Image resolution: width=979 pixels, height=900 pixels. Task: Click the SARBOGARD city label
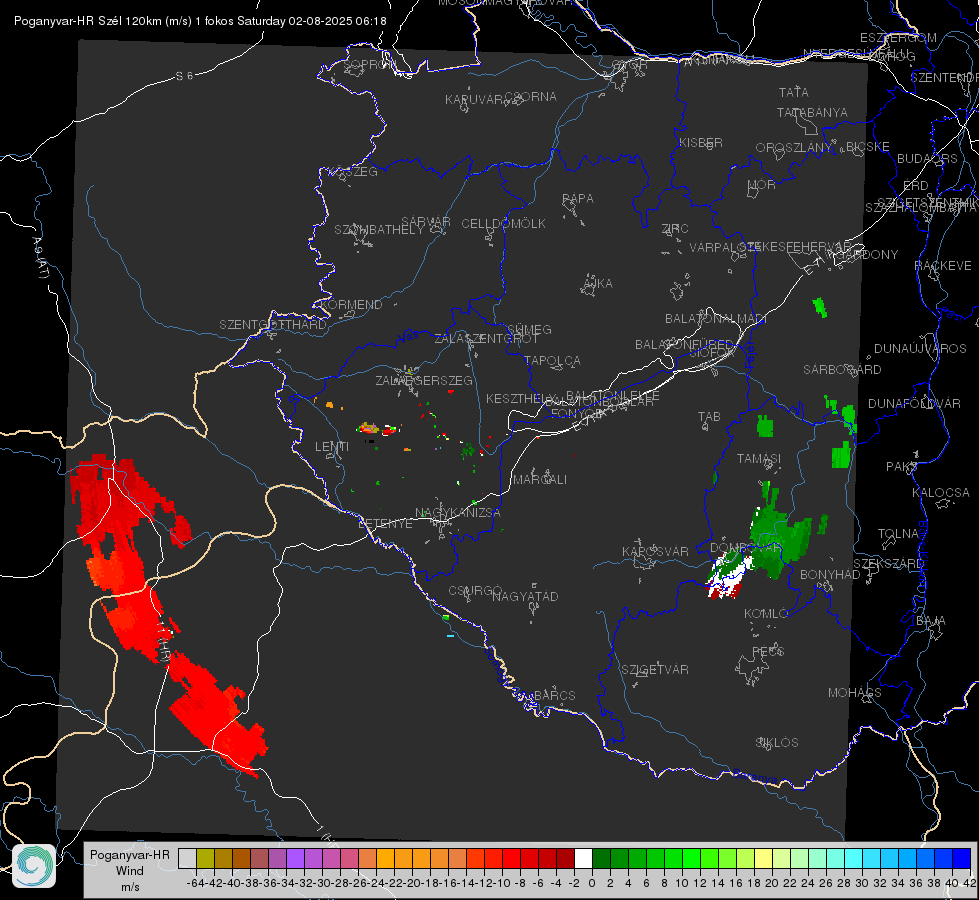[x=842, y=370]
